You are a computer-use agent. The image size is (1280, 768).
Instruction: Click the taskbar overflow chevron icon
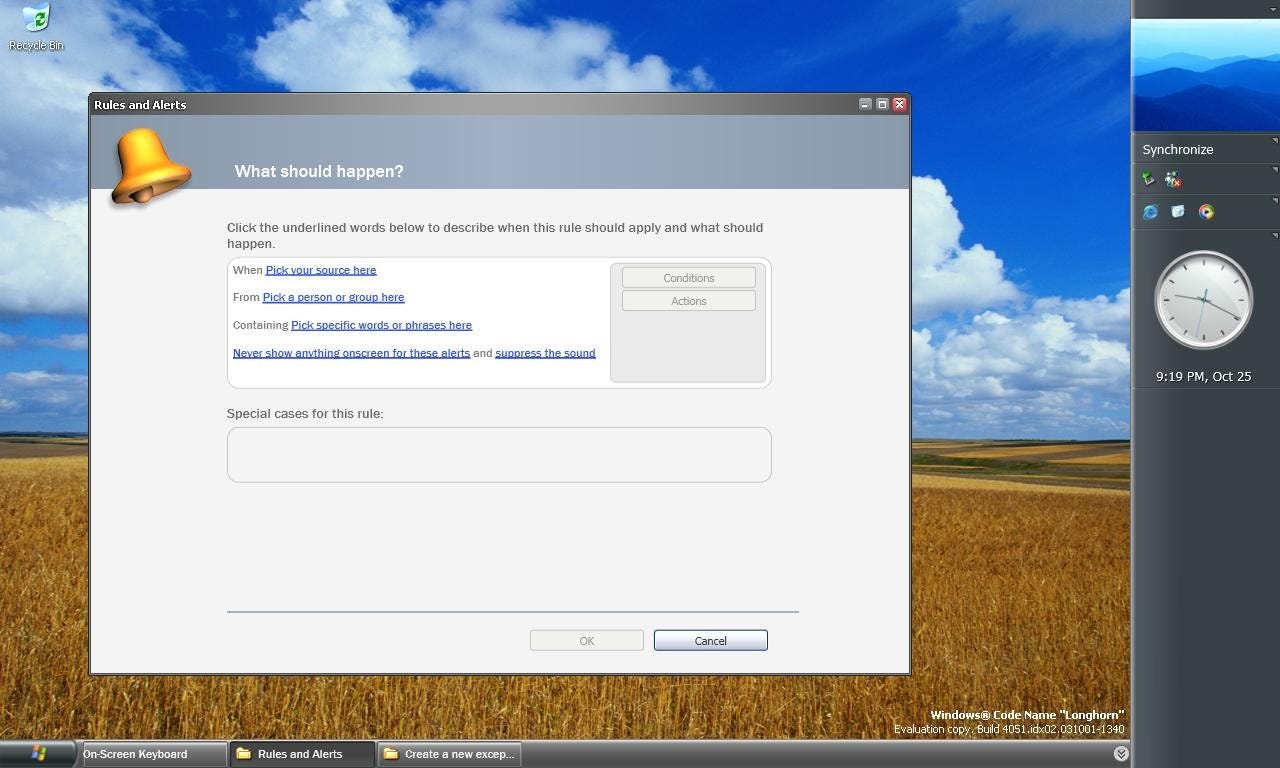click(x=1121, y=754)
